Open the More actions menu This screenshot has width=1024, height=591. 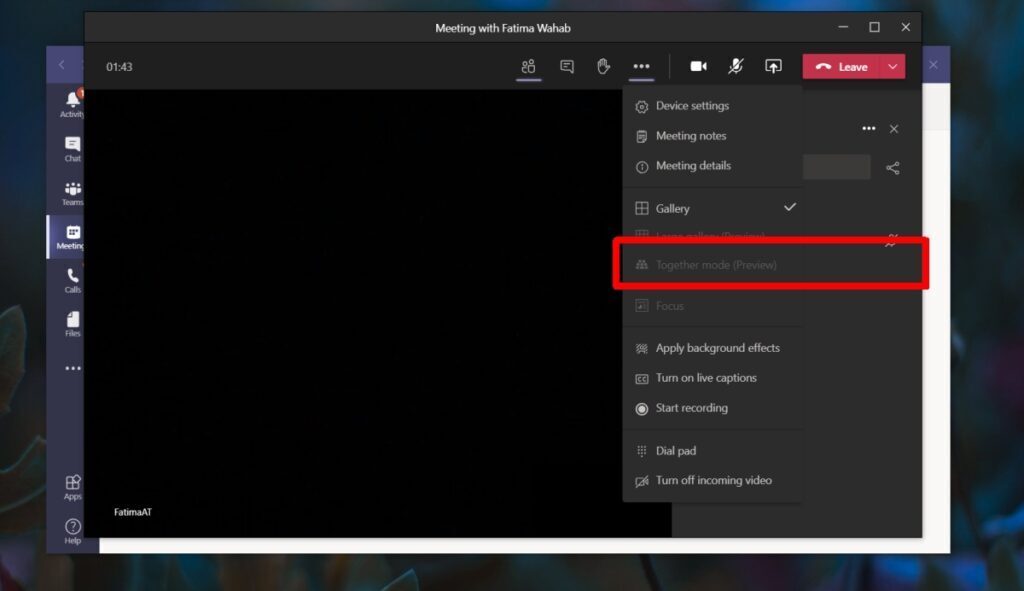point(640,66)
